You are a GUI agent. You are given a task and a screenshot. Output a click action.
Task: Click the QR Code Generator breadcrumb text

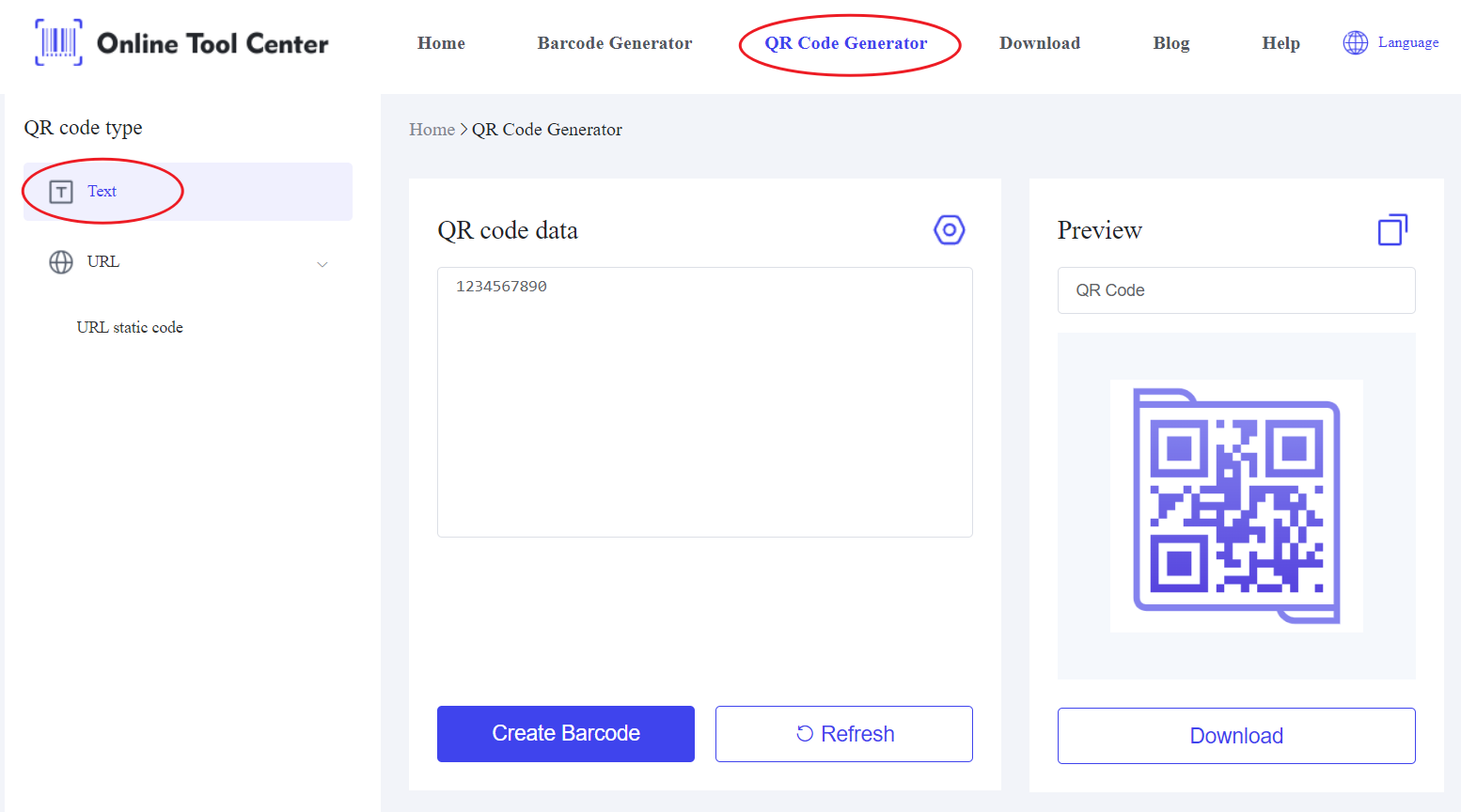(x=547, y=130)
